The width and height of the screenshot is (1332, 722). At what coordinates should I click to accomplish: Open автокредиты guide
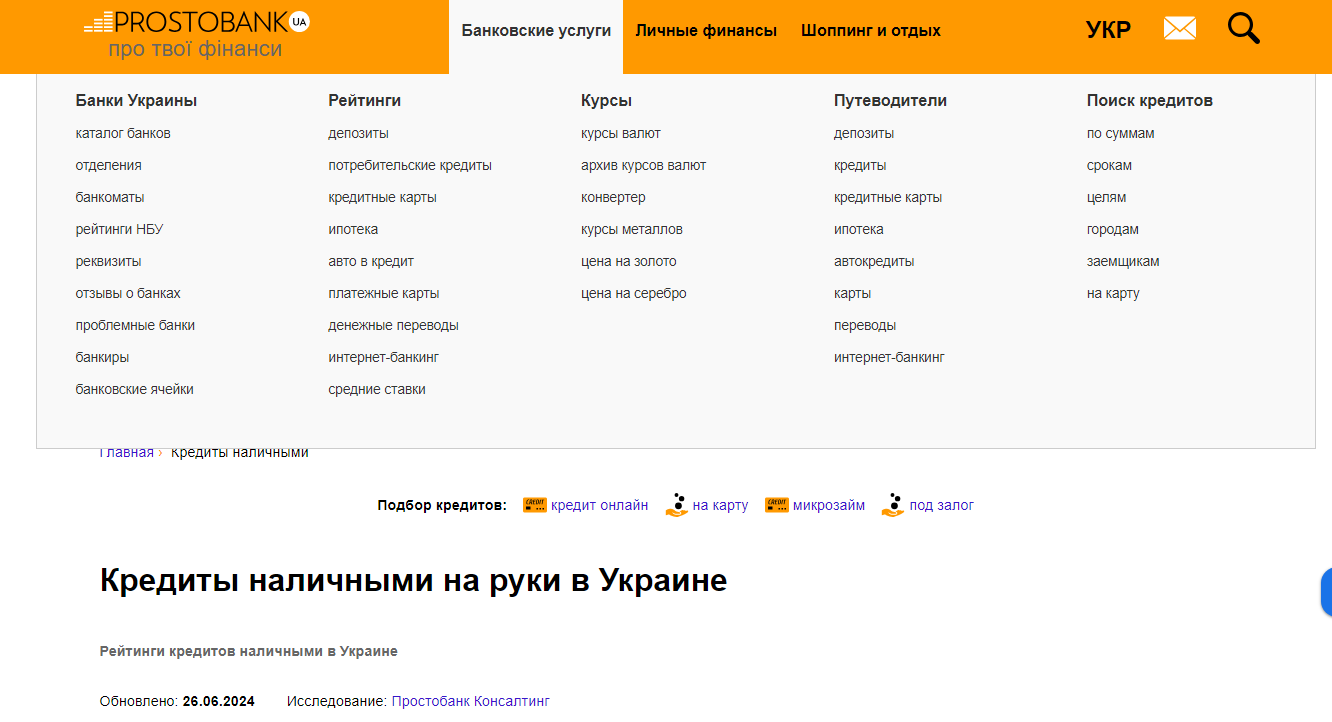point(874,261)
